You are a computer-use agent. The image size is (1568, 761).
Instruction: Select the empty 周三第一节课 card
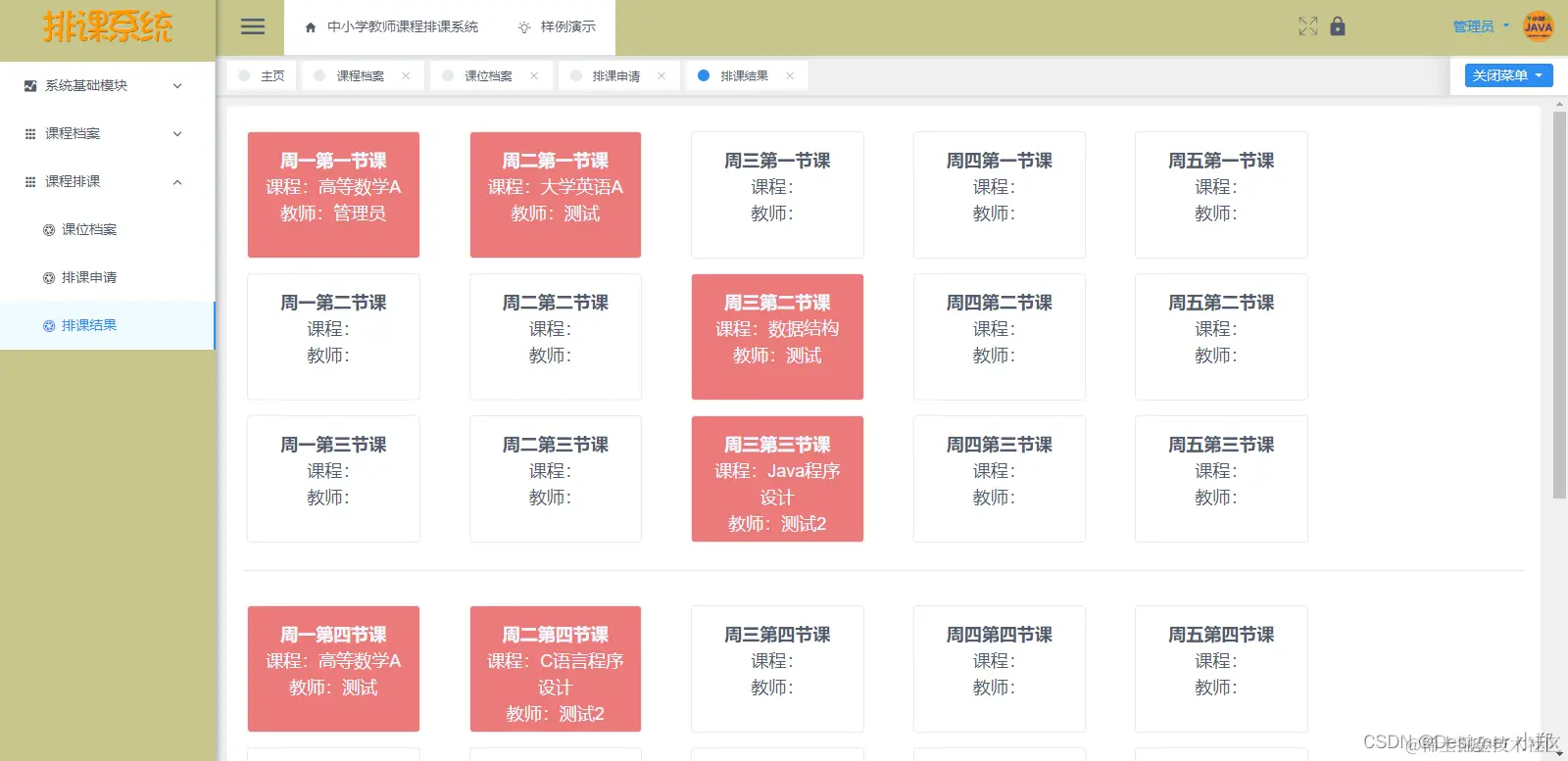click(x=777, y=195)
